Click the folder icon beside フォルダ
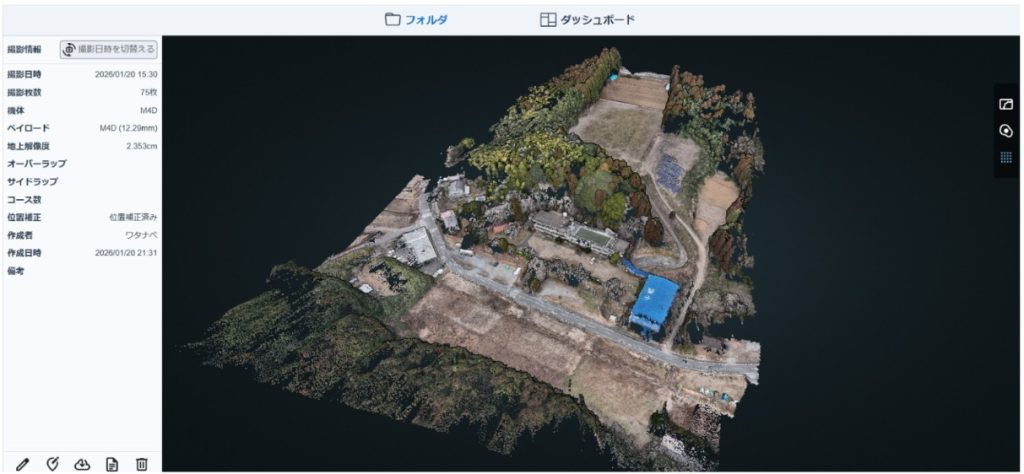1024x474 pixels. coord(393,19)
